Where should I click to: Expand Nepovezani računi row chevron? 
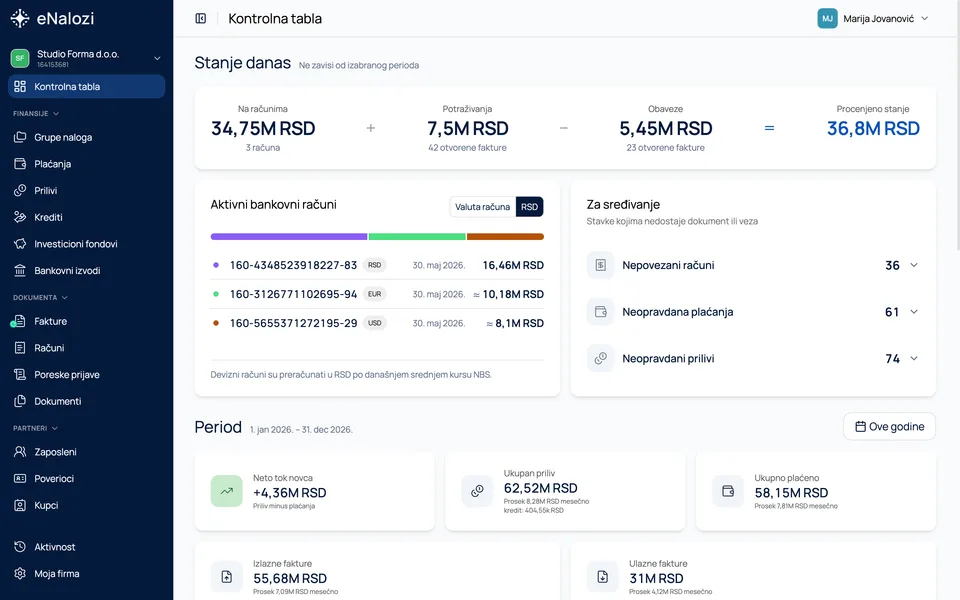click(914, 265)
